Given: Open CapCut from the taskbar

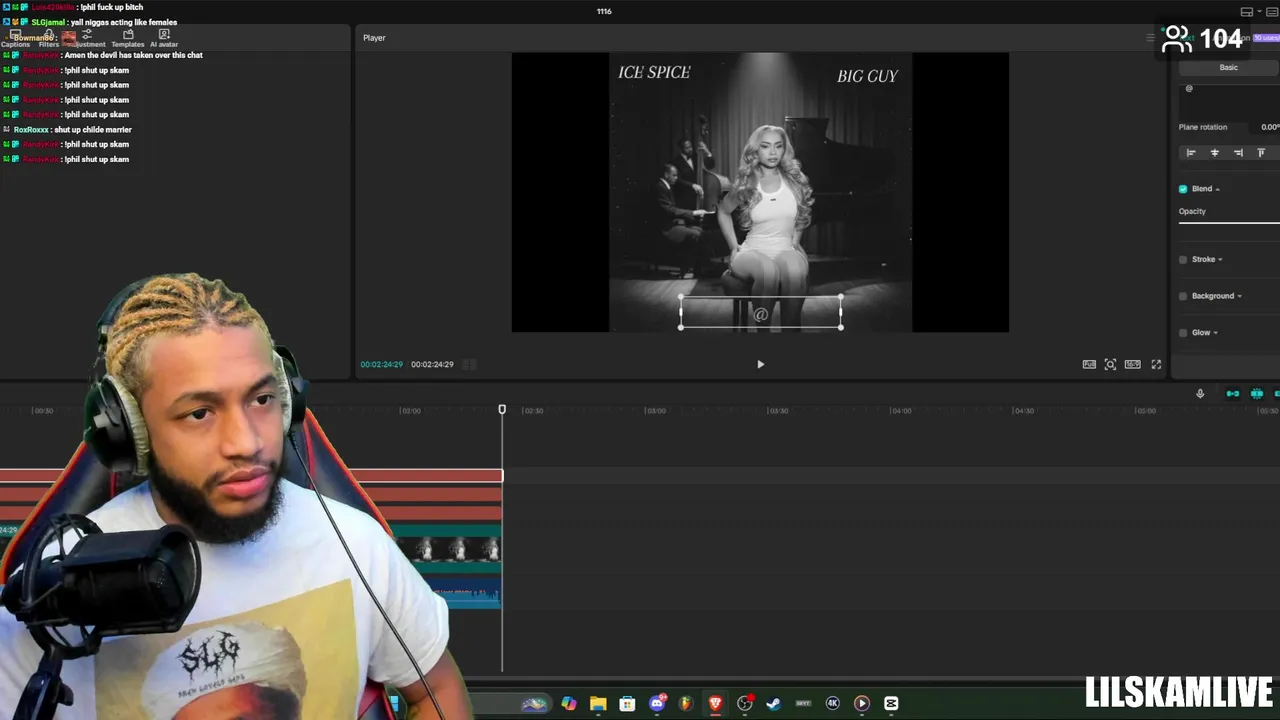Looking at the screenshot, I should (x=891, y=704).
